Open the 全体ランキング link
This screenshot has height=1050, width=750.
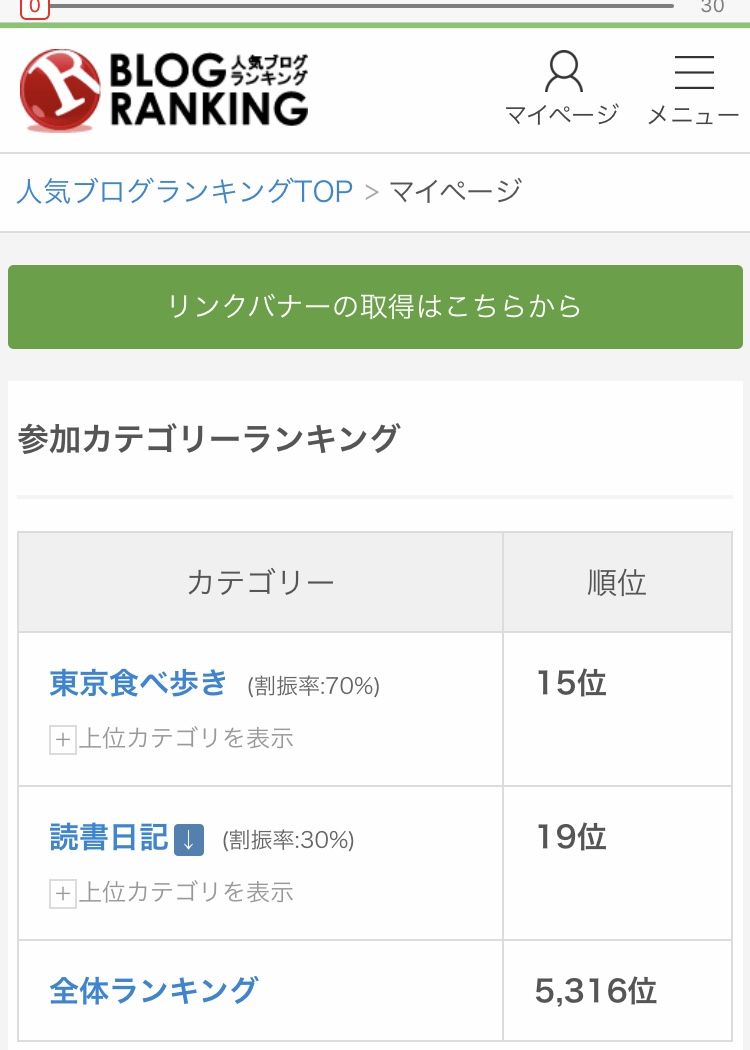point(154,990)
